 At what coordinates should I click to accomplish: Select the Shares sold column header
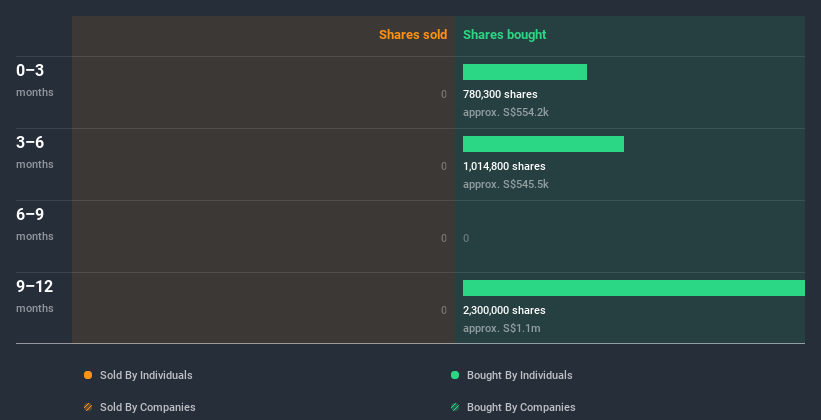412,35
